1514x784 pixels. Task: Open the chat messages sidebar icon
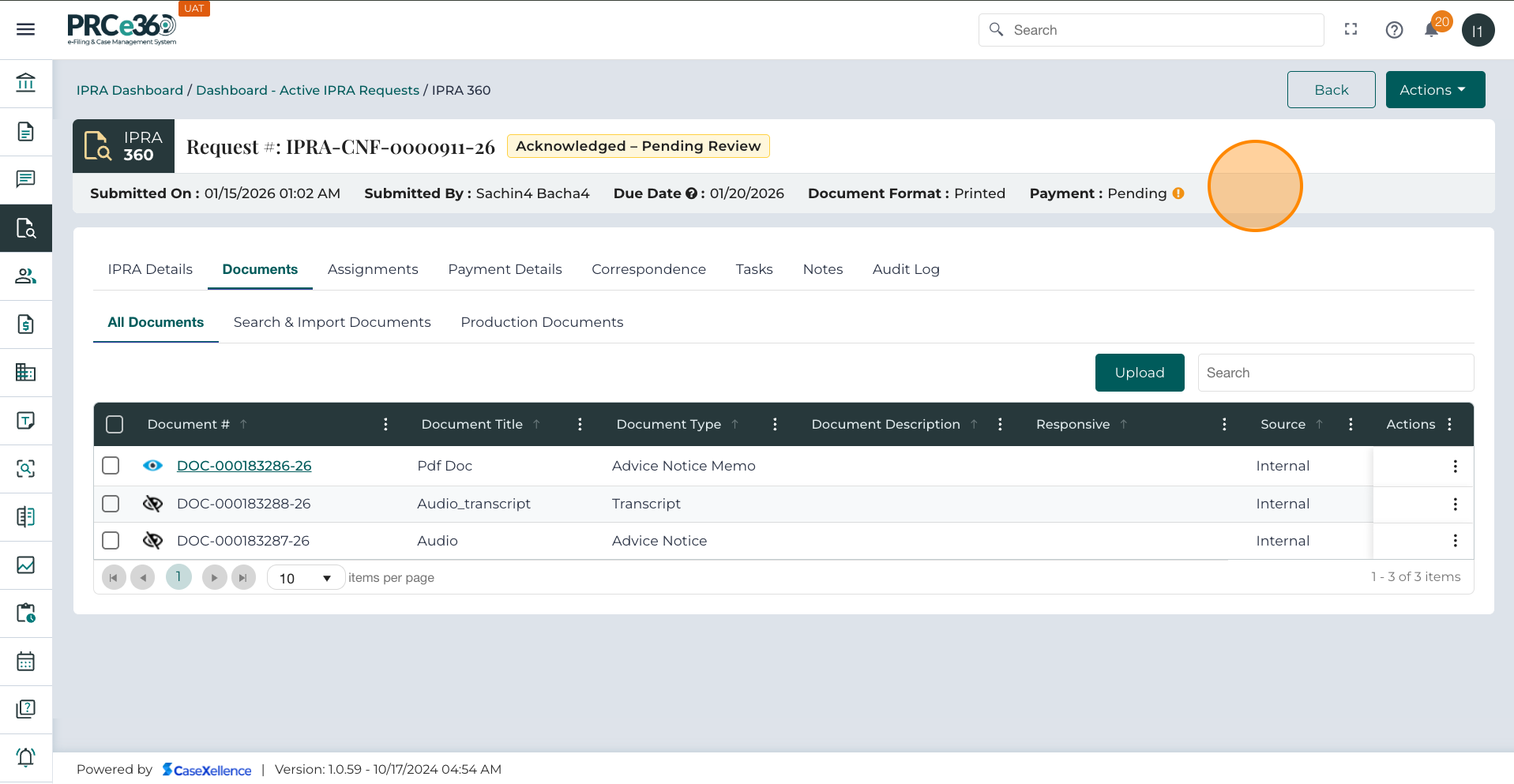coord(25,179)
